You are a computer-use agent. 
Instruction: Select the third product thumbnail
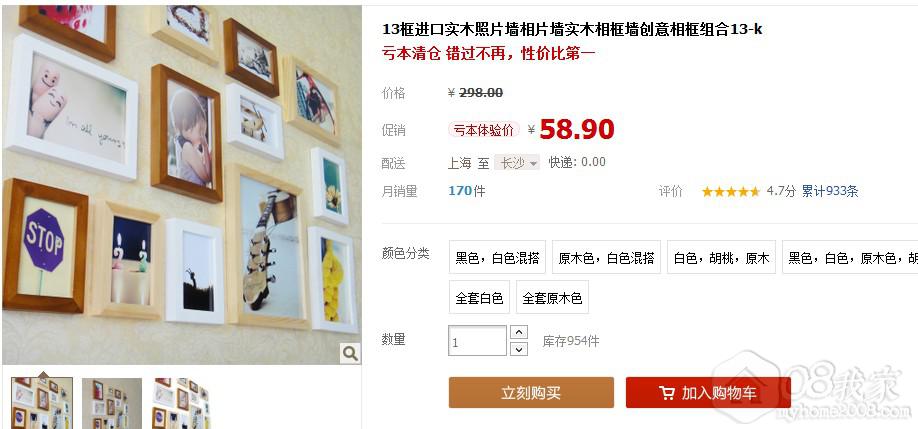click(x=180, y=403)
